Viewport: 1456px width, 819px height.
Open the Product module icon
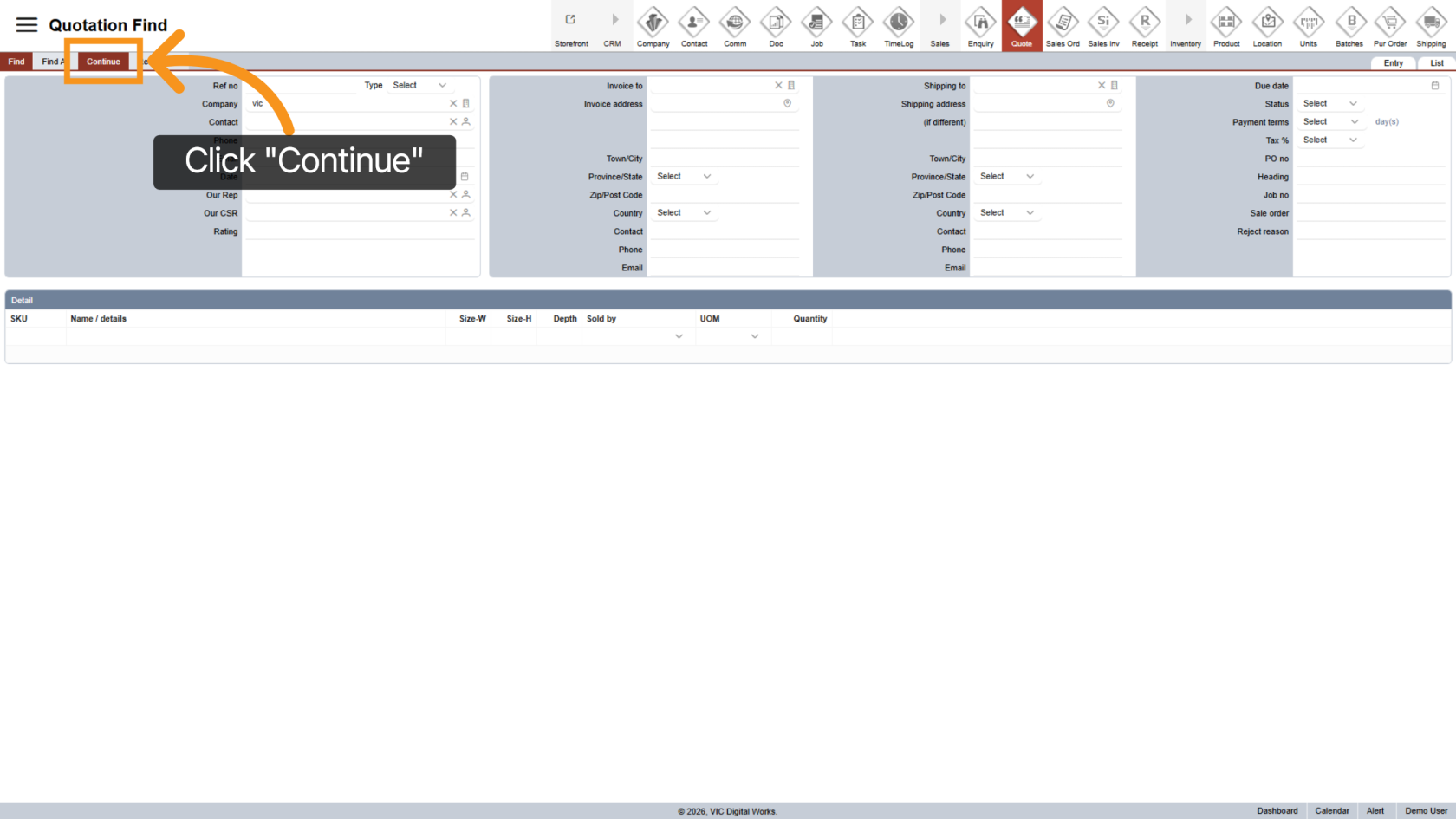1225,26
